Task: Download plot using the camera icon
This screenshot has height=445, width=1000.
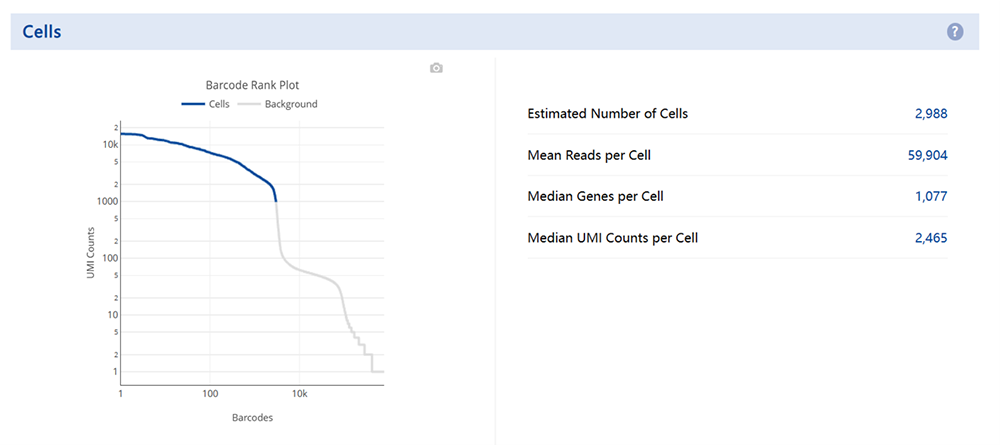Action: tap(436, 68)
